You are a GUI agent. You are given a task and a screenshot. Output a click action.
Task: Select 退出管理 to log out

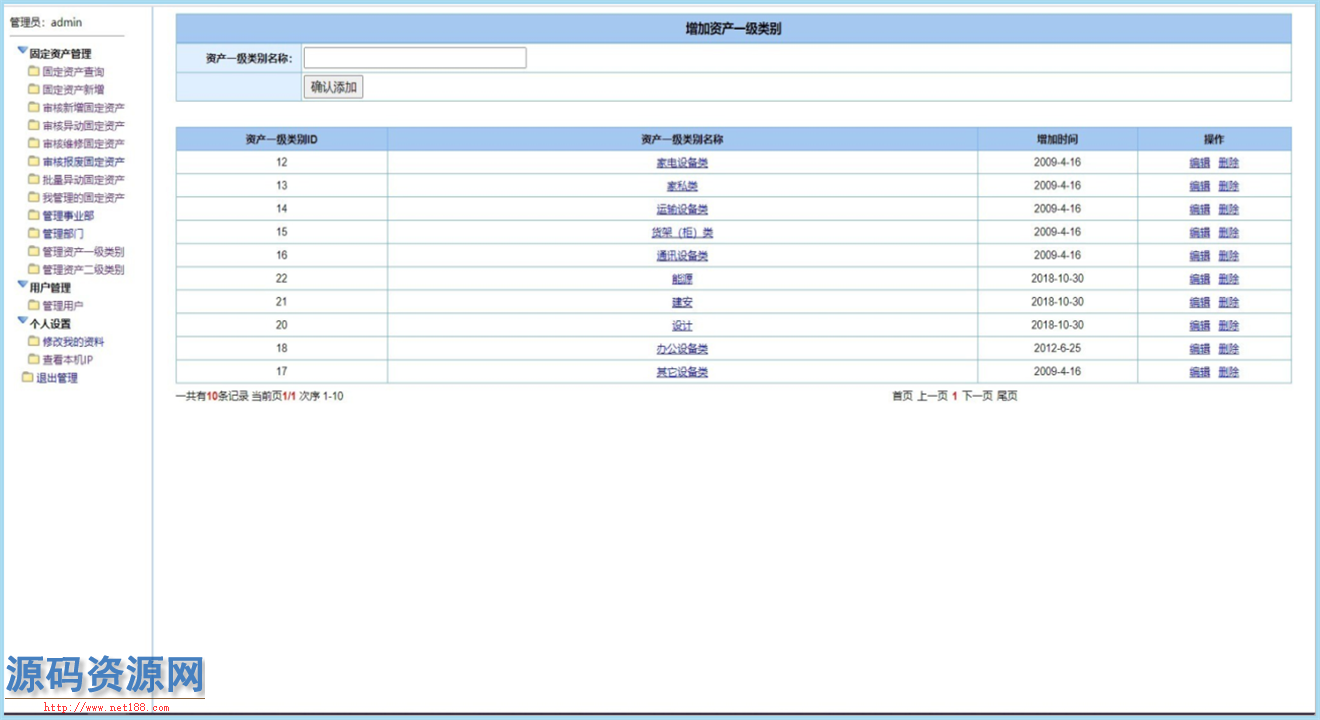click(x=57, y=378)
